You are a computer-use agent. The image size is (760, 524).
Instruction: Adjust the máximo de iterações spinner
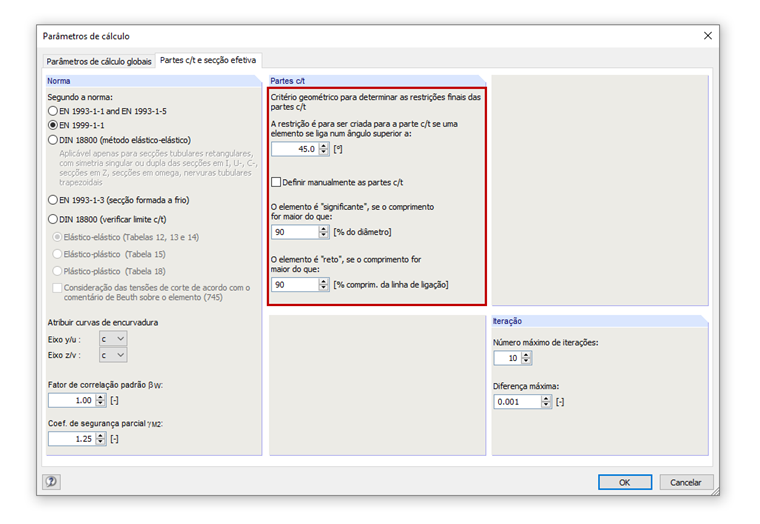(x=526, y=358)
